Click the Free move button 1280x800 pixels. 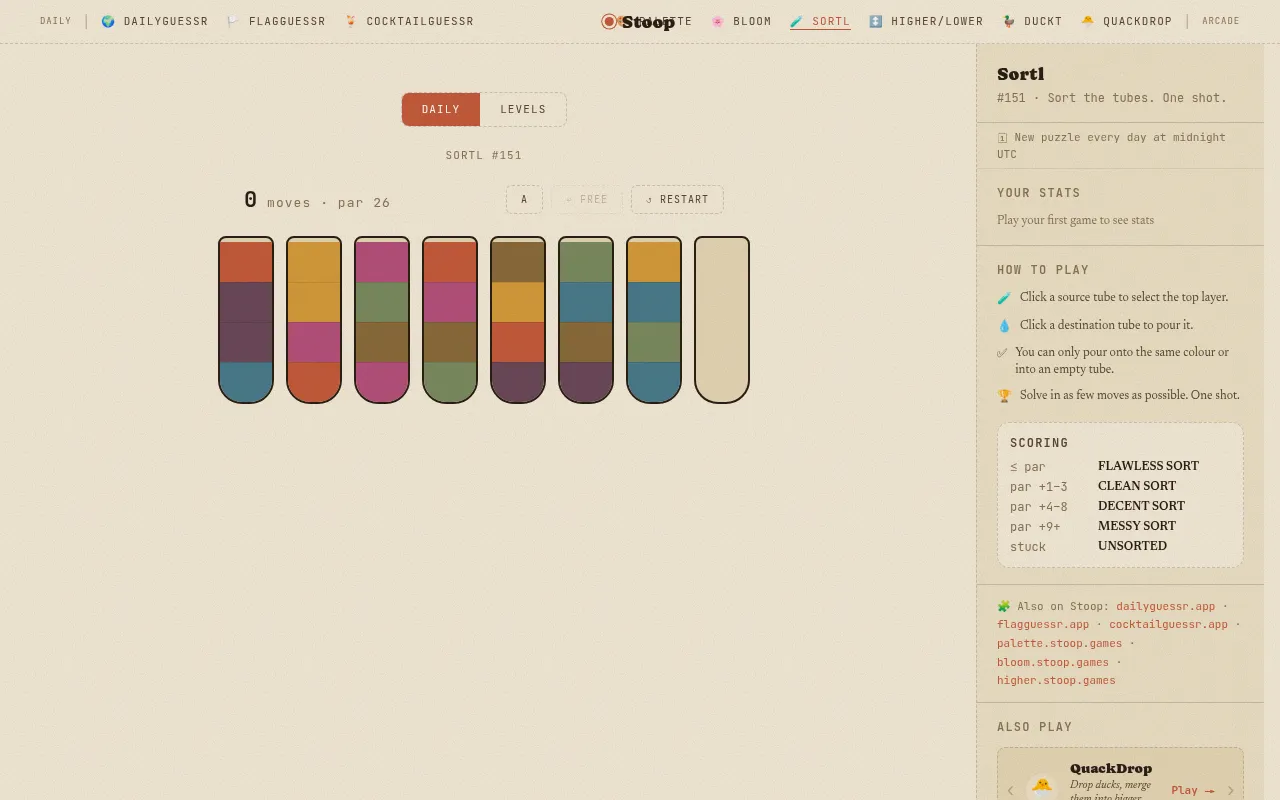[587, 199]
